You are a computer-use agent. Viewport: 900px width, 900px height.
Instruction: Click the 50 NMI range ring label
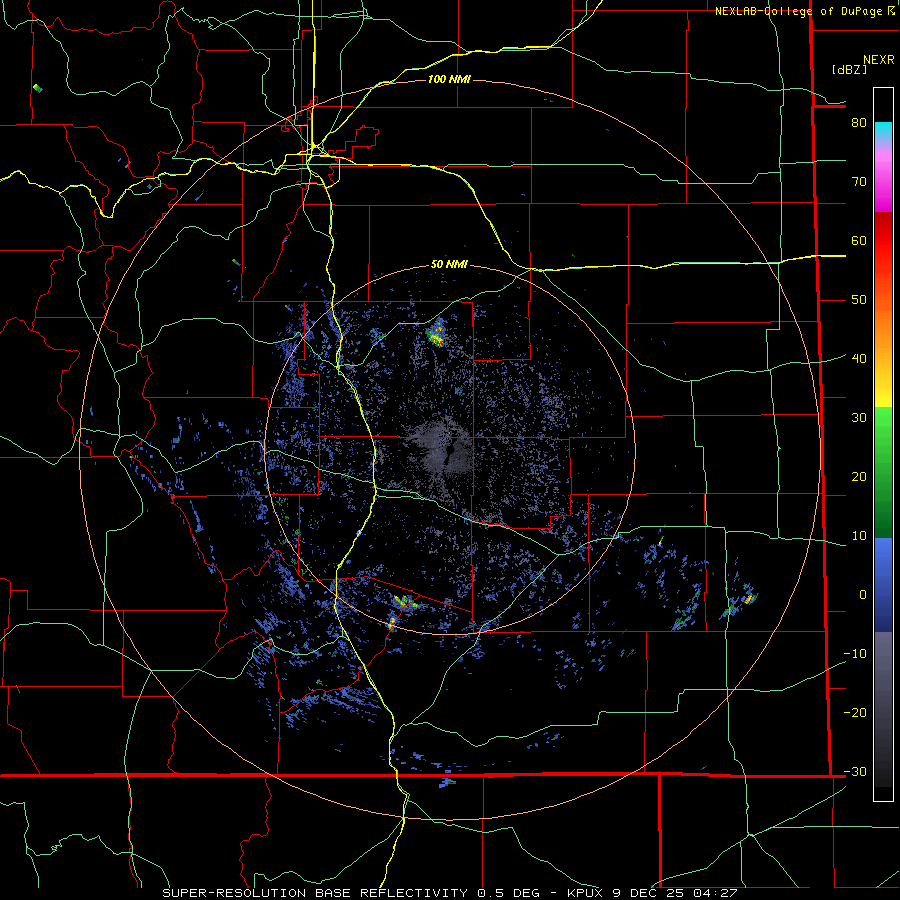point(449,265)
